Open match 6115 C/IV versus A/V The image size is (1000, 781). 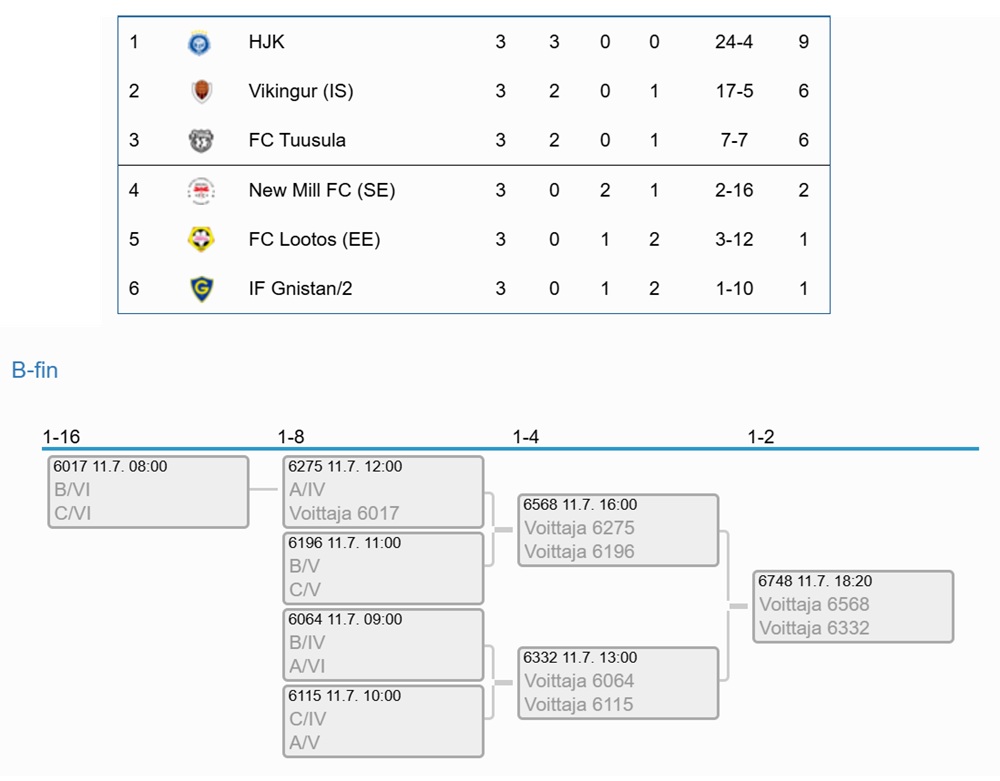383,721
